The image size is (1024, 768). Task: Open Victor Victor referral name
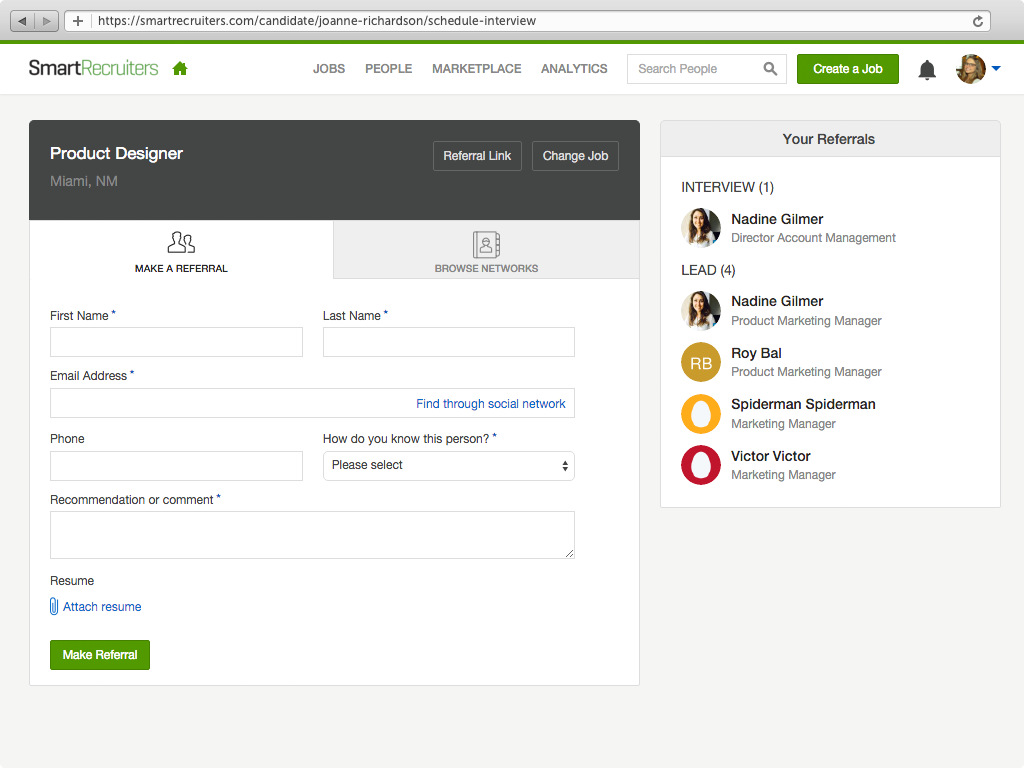tap(771, 456)
